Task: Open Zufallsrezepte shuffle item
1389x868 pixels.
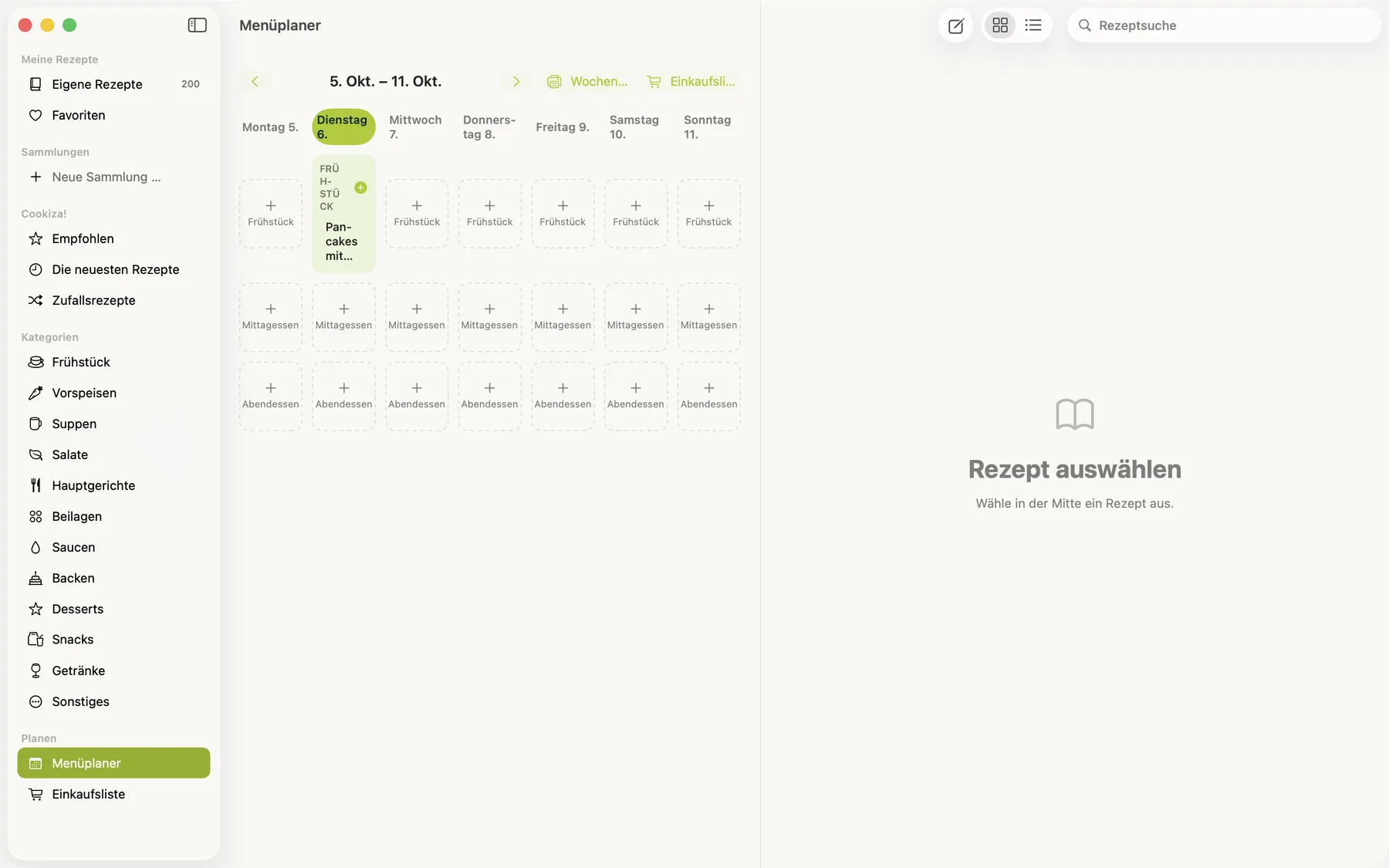Action: pyautogui.click(x=113, y=300)
